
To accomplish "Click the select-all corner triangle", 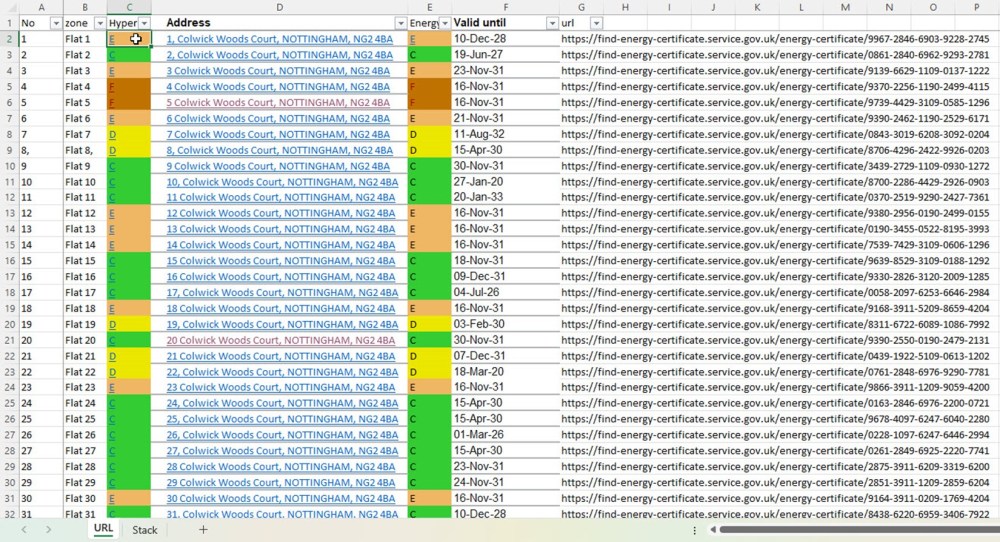I will [9, 8].
